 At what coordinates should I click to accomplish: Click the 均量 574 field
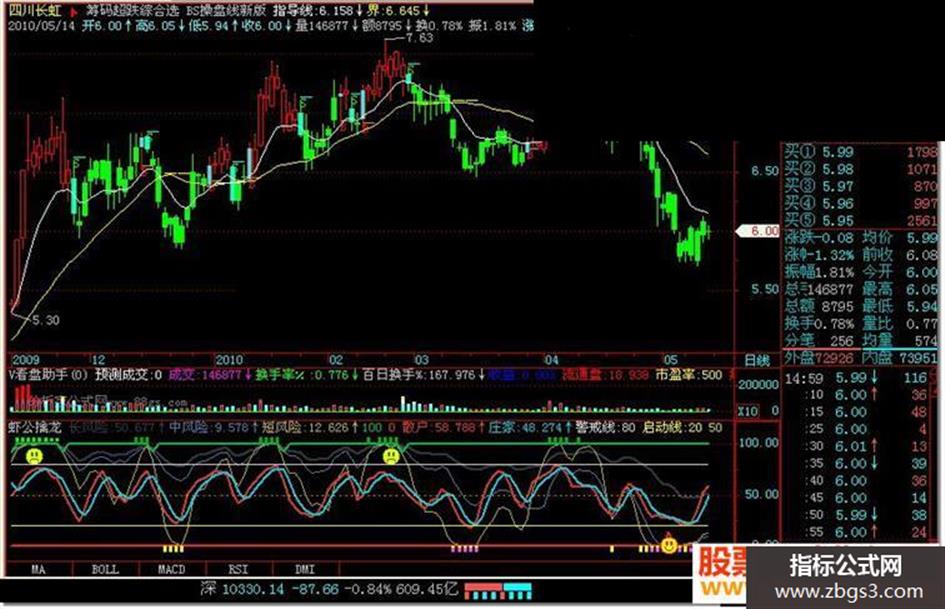coord(900,341)
